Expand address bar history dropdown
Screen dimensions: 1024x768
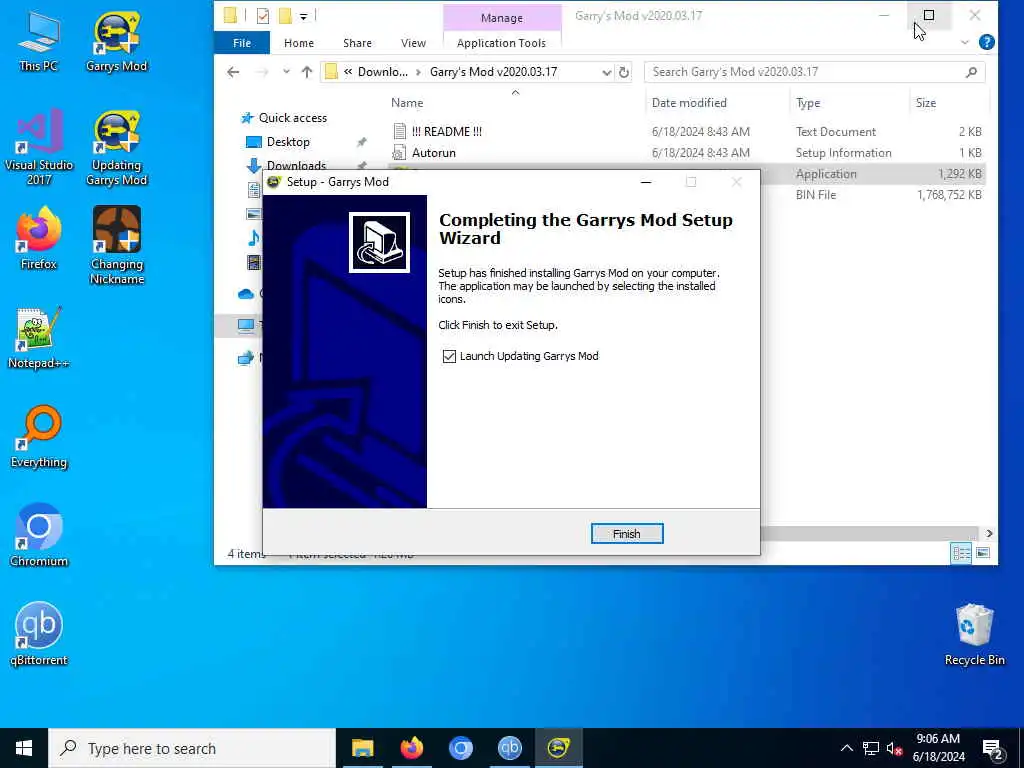point(607,72)
